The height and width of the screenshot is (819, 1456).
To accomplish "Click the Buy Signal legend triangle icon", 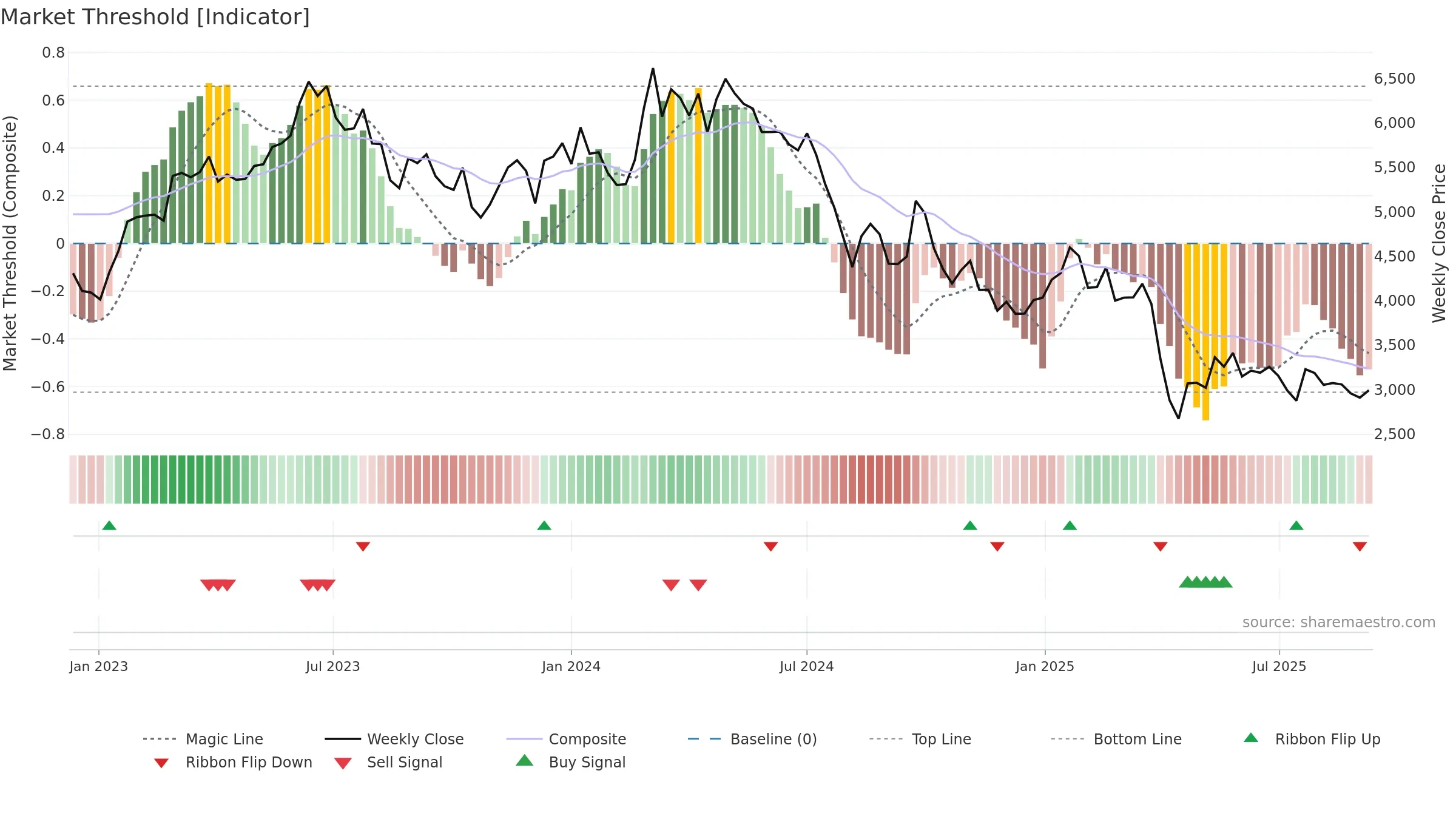I will pos(525,760).
